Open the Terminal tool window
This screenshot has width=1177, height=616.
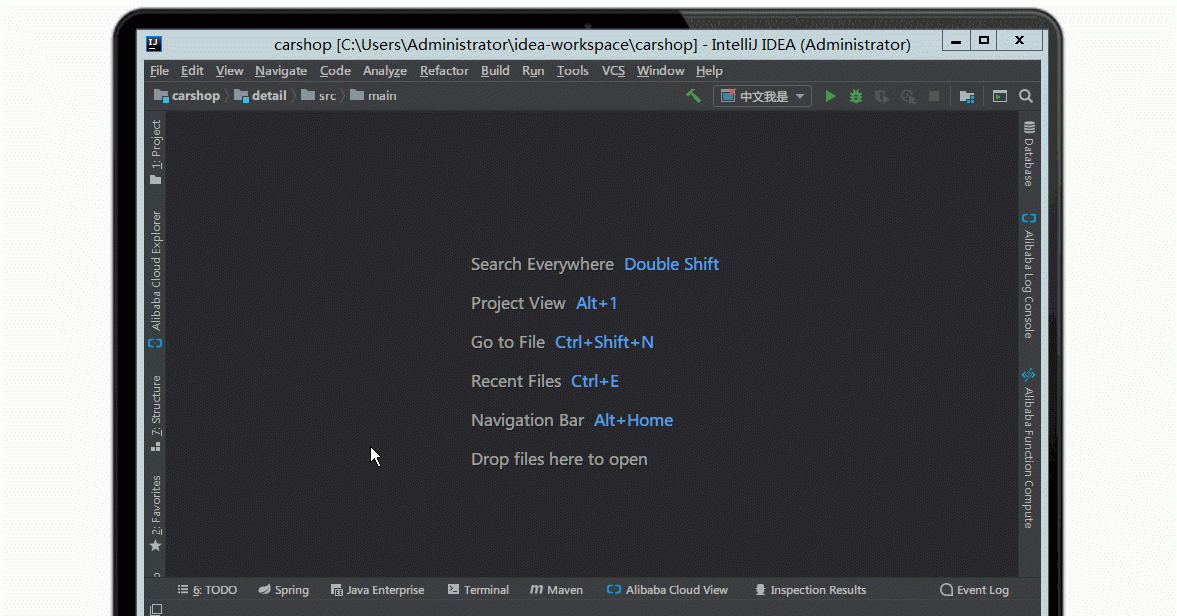point(478,590)
